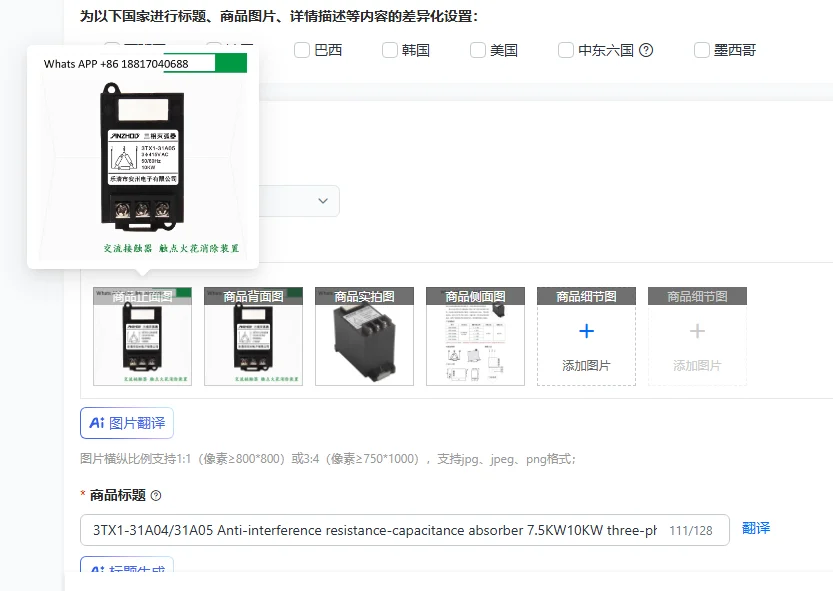The height and width of the screenshot is (591, 833).
Task: Click the Whats APP phone number text
Action: click(x=116, y=64)
